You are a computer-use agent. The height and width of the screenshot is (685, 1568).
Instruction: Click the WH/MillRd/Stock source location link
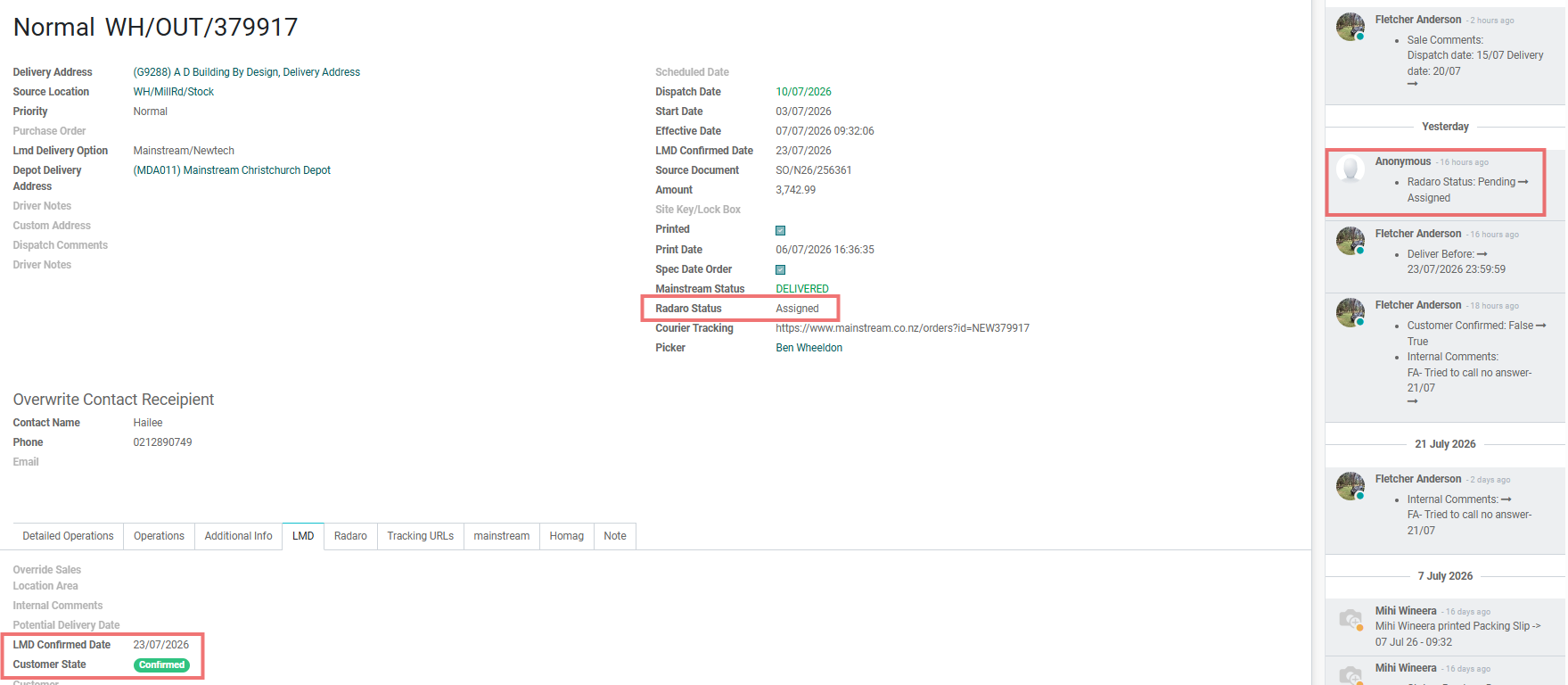(174, 92)
